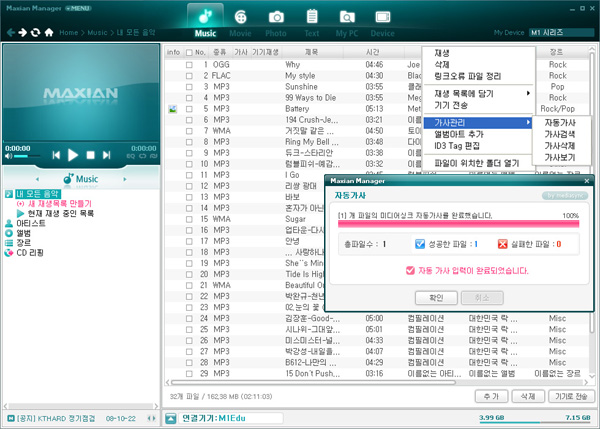Open 현재 재생 중인 목록
The image size is (600, 429).
pos(60,213)
